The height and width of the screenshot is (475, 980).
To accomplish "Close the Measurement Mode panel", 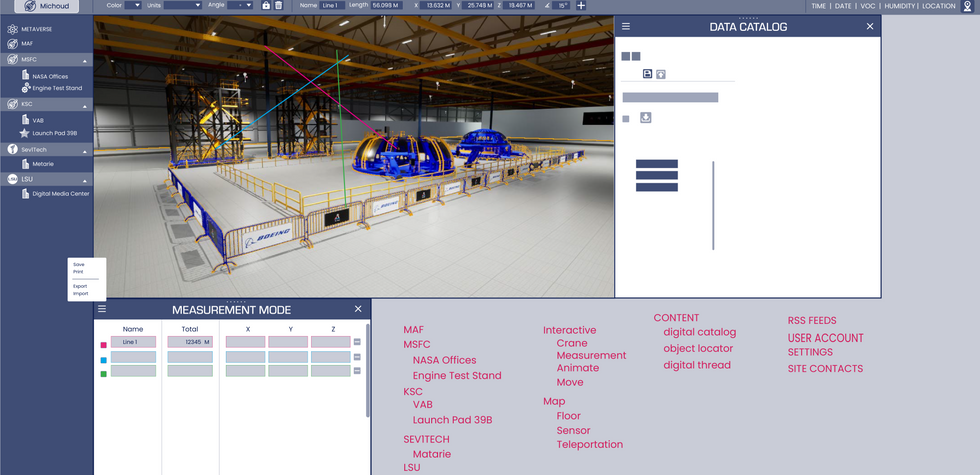I will [358, 309].
